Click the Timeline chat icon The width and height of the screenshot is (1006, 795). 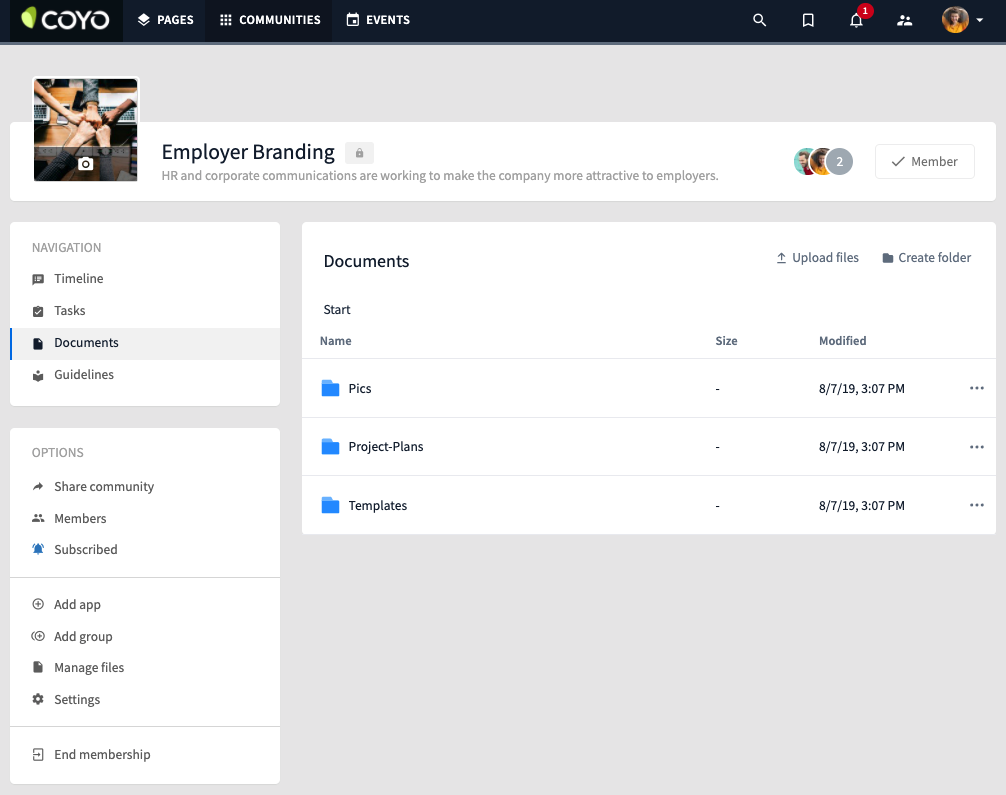pyautogui.click(x=38, y=279)
